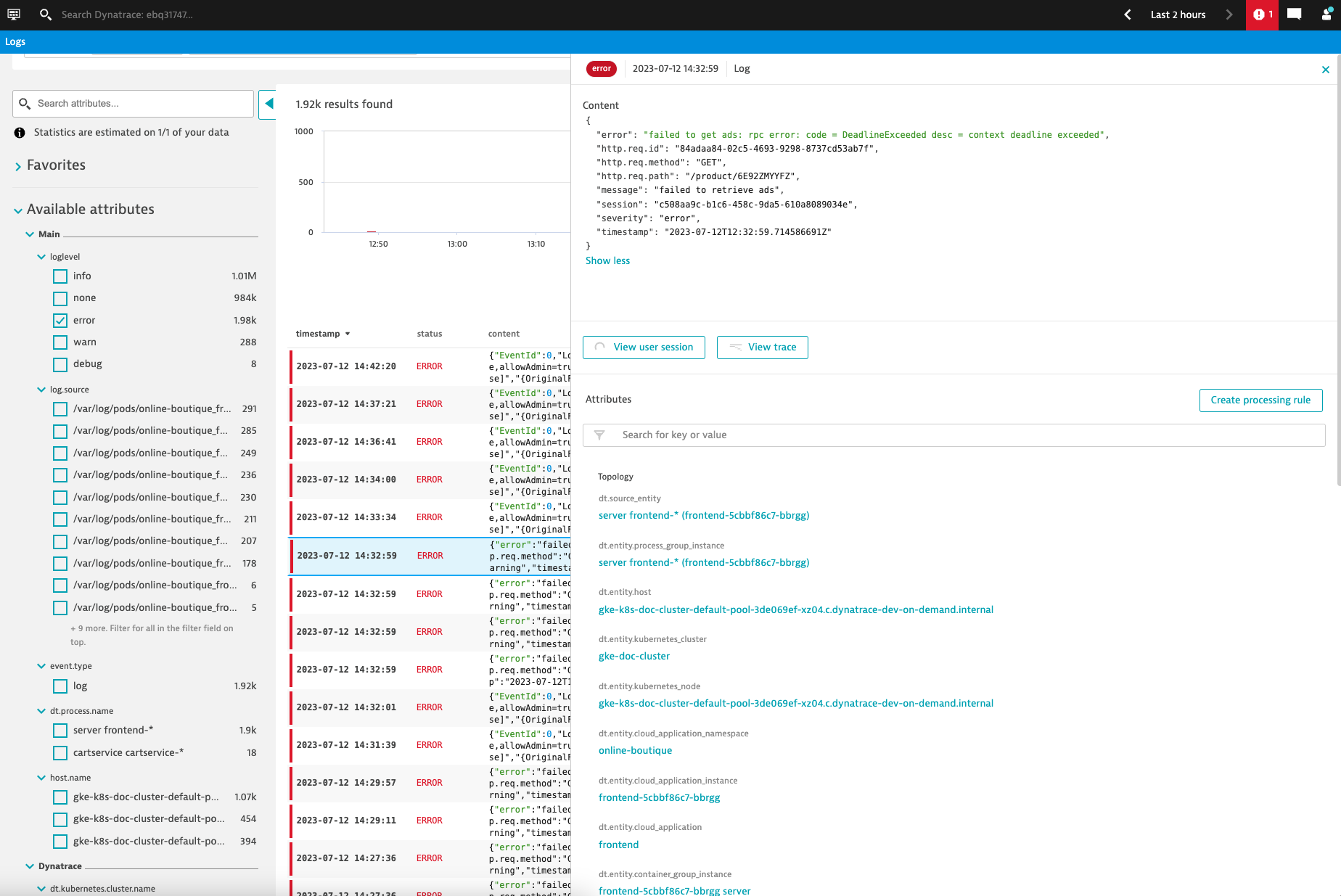Click View user session button

coord(644,348)
